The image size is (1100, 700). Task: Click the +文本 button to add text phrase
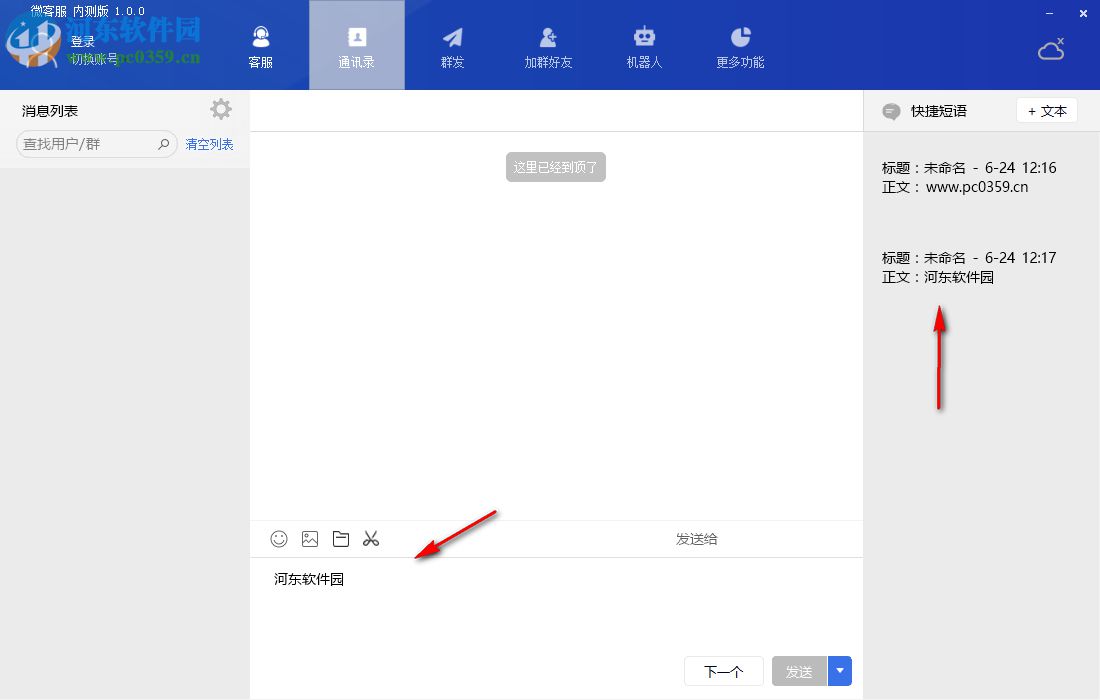1046,111
